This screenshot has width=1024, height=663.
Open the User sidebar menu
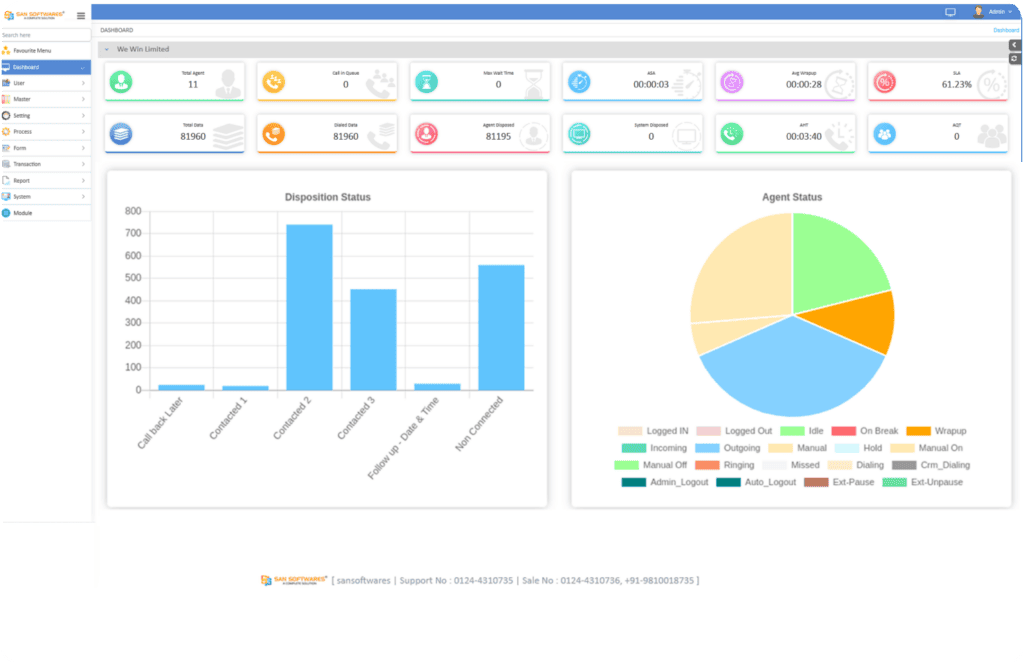(x=46, y=83)
